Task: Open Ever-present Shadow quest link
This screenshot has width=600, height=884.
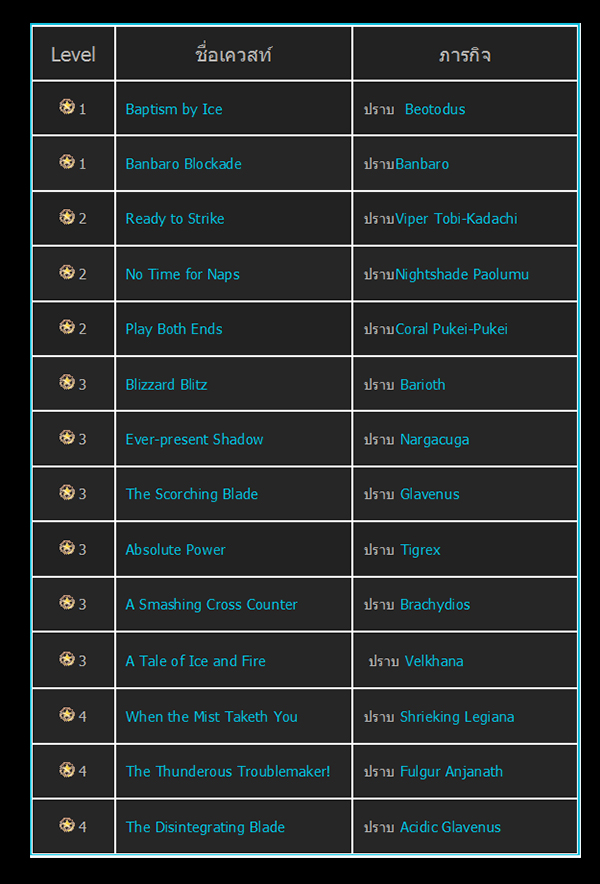Action: [x=194, y=439]
